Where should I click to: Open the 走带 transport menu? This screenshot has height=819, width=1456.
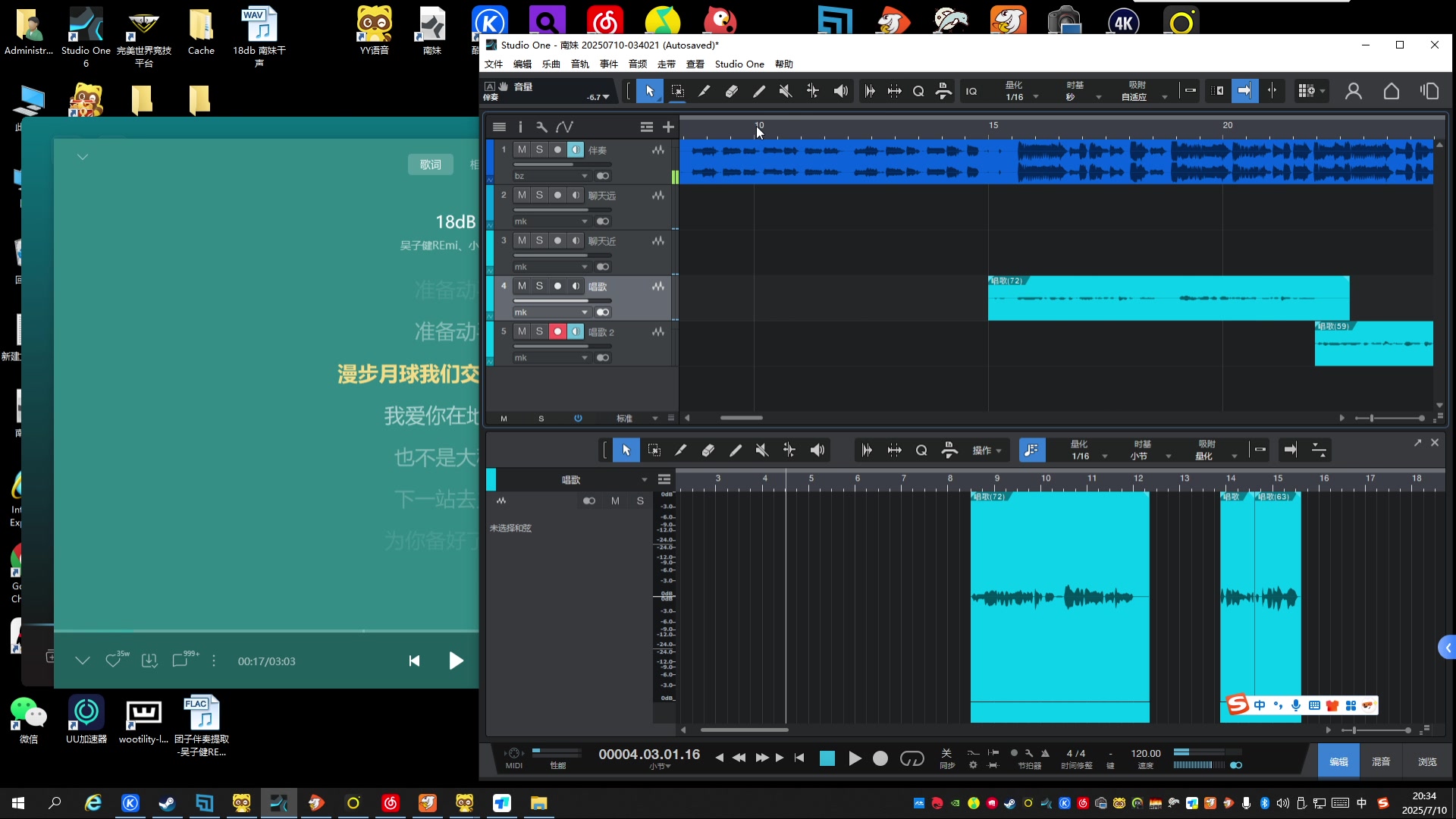(667, 64)
